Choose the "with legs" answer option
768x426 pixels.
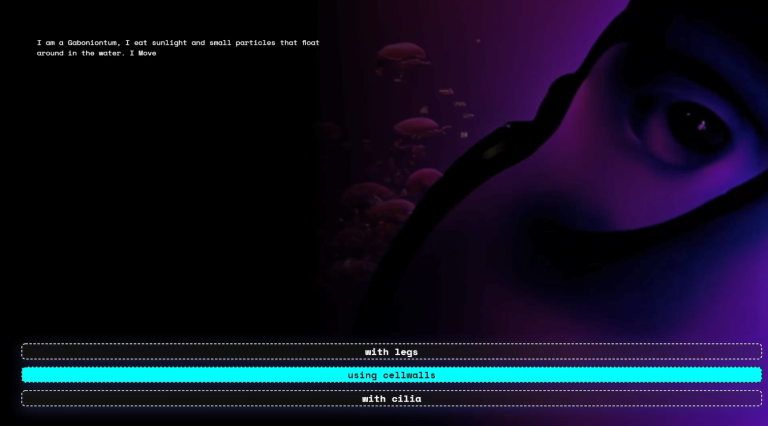tap(391, 352)
